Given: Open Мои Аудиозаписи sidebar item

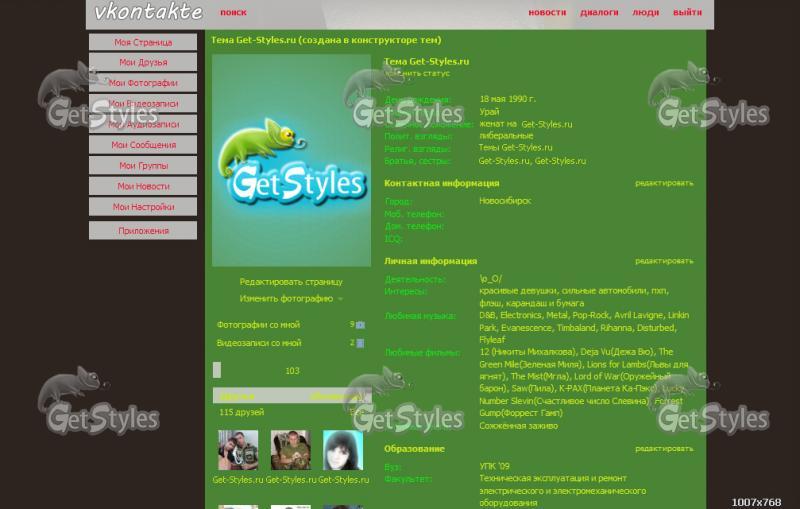Looking at the screenshot, I should click(x=143, y=124).
